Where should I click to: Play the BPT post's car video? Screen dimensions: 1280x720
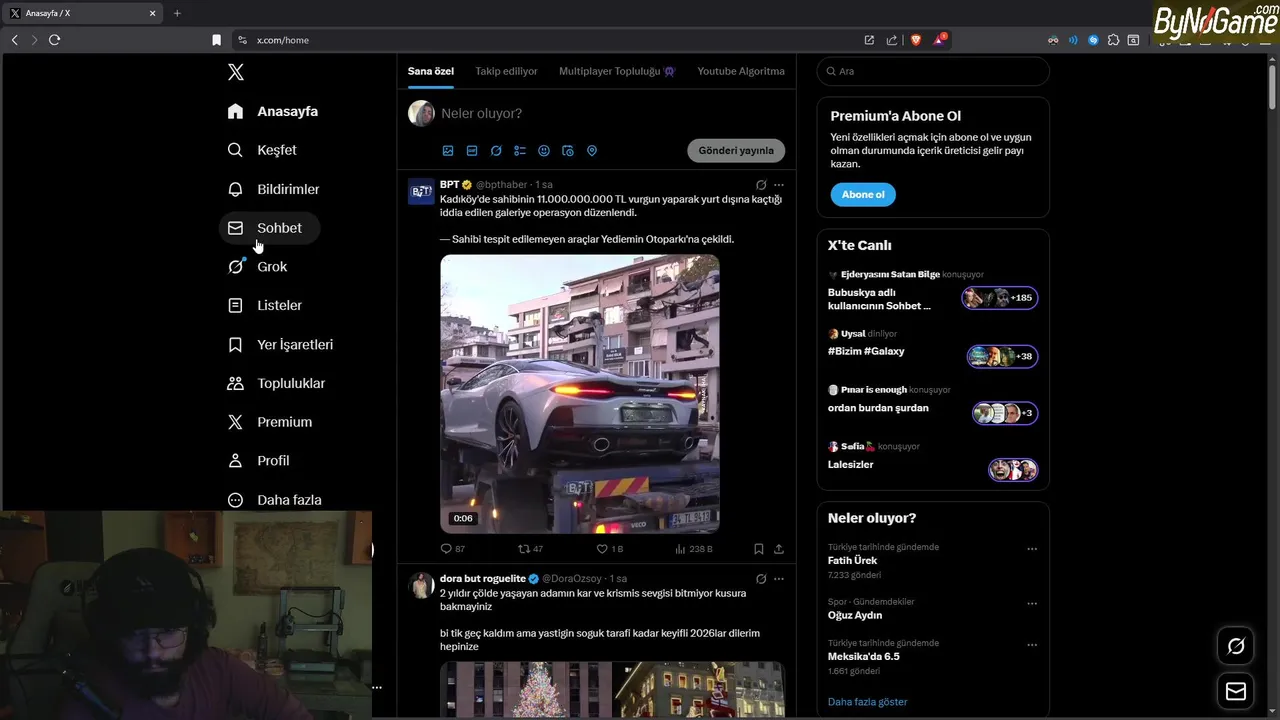point(580,394)
